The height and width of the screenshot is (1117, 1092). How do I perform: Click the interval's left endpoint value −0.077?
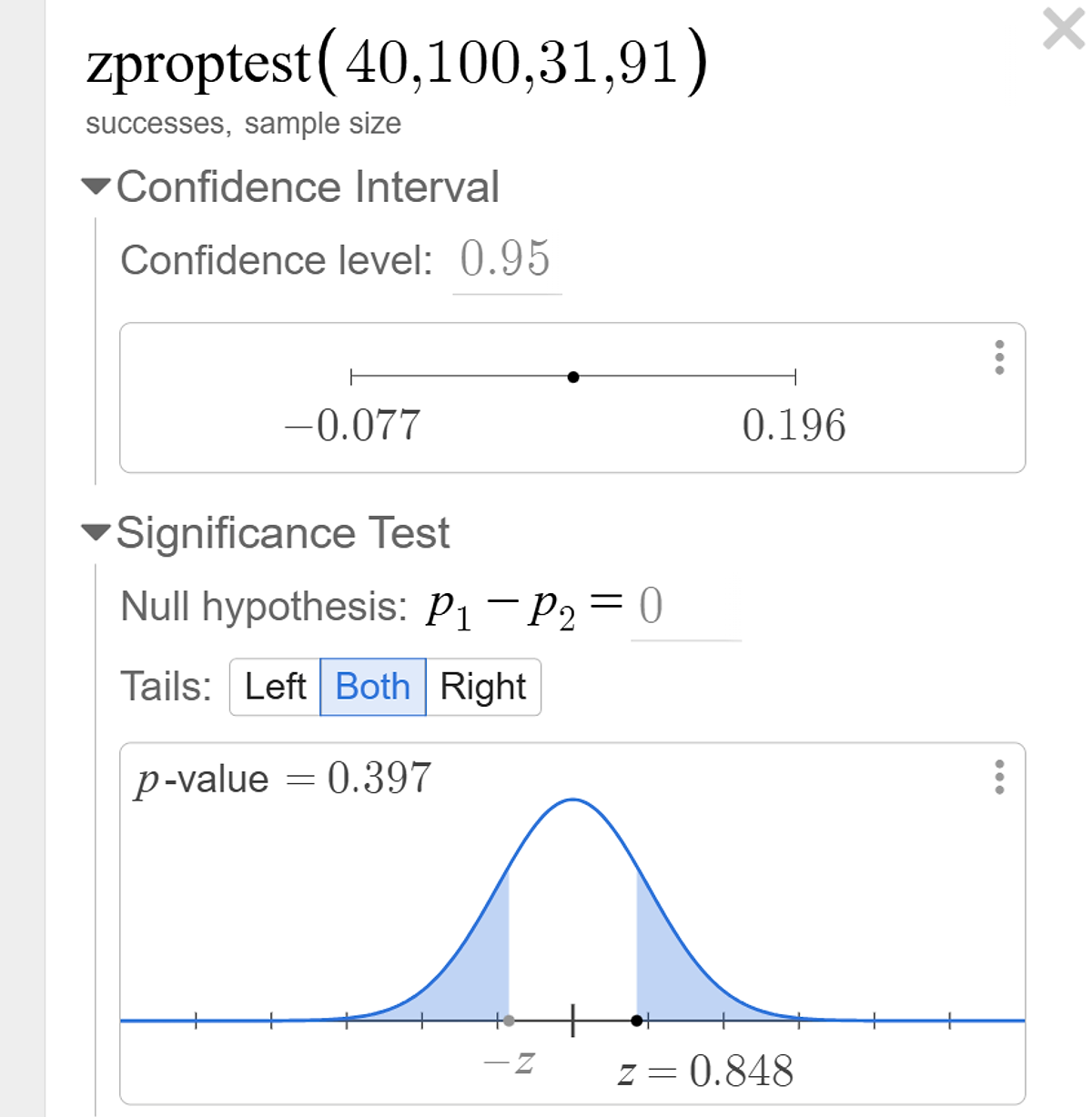coord(353,426)
